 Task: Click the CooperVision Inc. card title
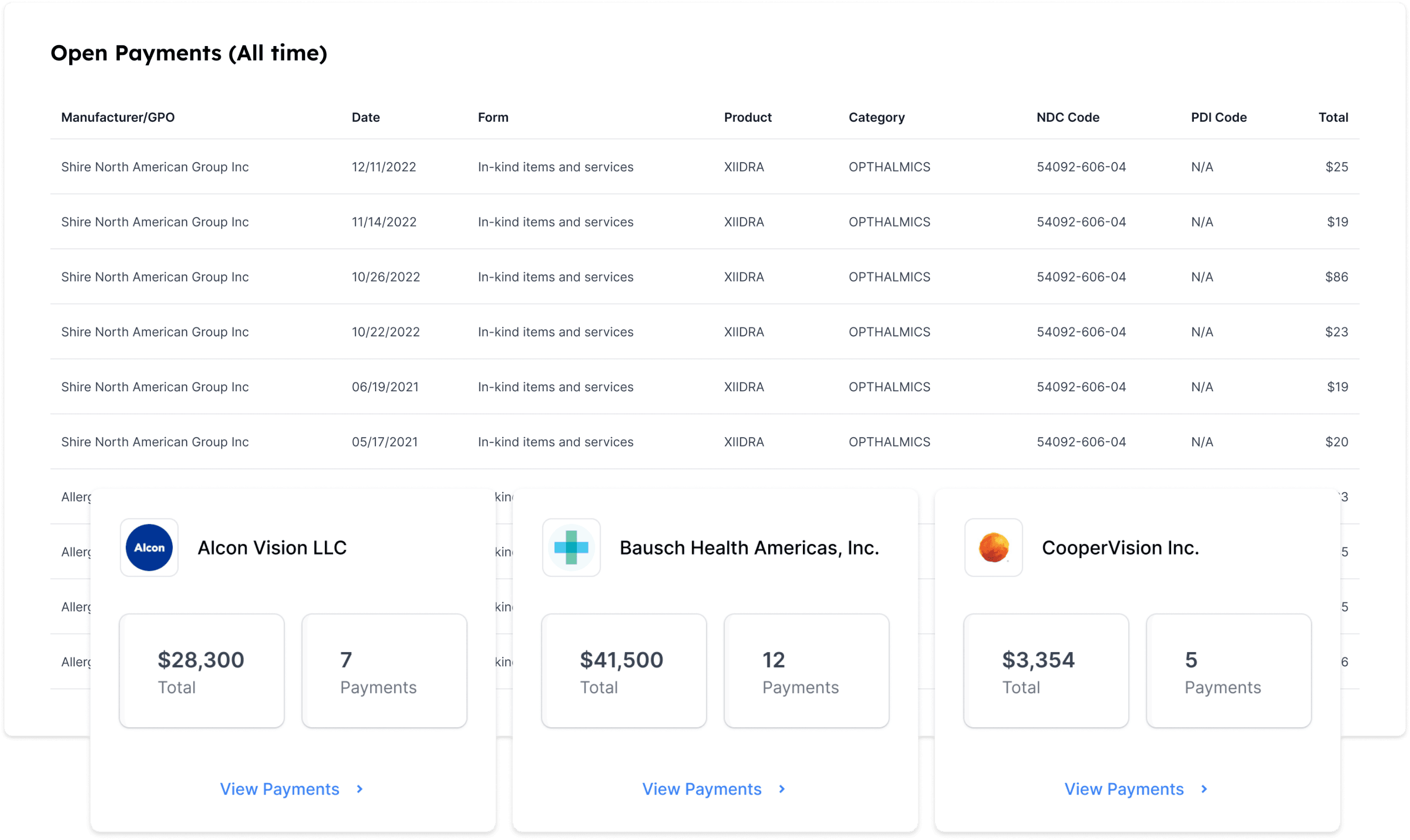point(1120,547)
